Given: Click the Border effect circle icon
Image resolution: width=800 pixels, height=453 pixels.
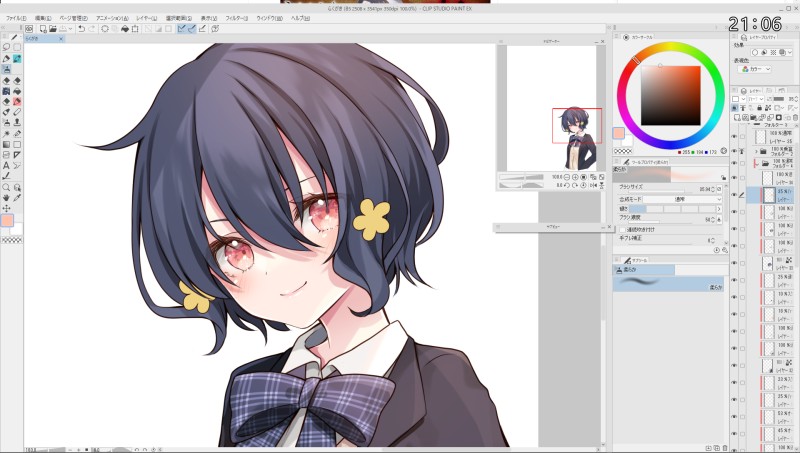Looking at the screenshot, I should pyautogui.click(x=755, y=52).
